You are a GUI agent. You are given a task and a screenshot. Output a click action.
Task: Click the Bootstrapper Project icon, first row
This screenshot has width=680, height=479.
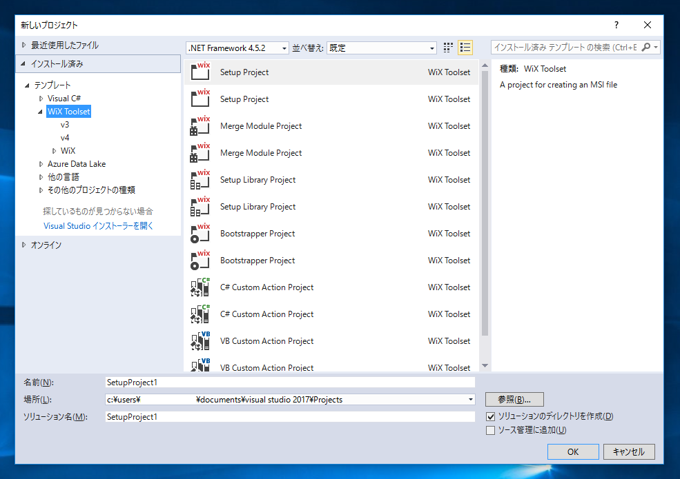200,233
